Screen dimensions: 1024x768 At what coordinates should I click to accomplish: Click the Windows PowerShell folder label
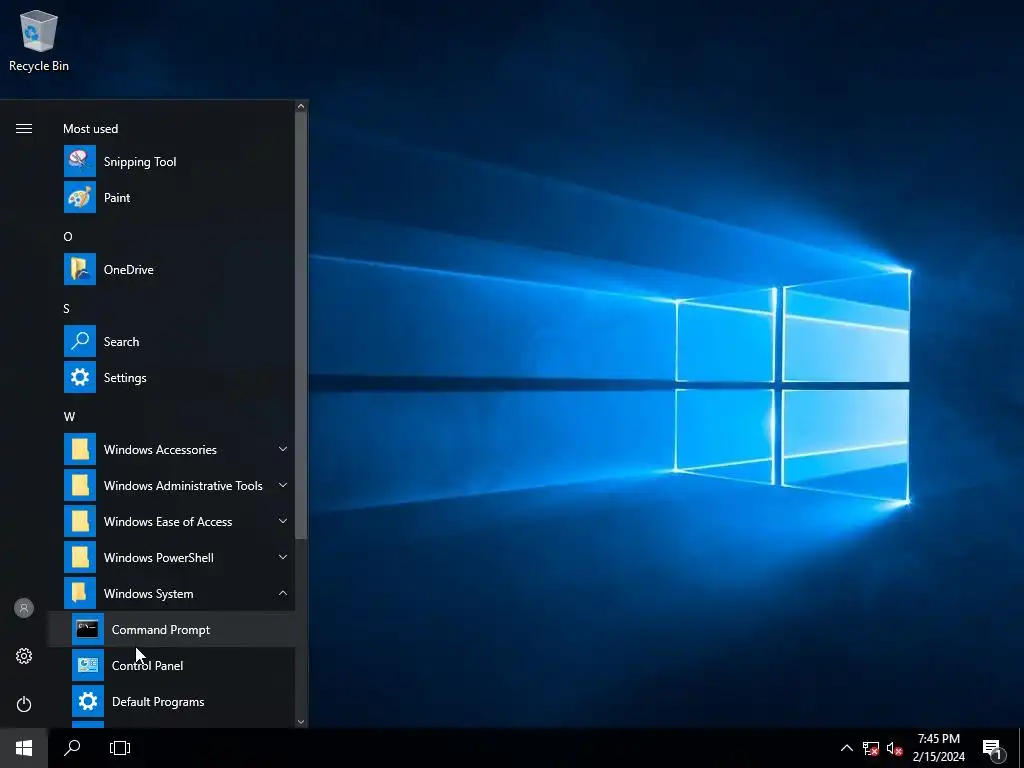pyautogui.click(x=159, y=558)
